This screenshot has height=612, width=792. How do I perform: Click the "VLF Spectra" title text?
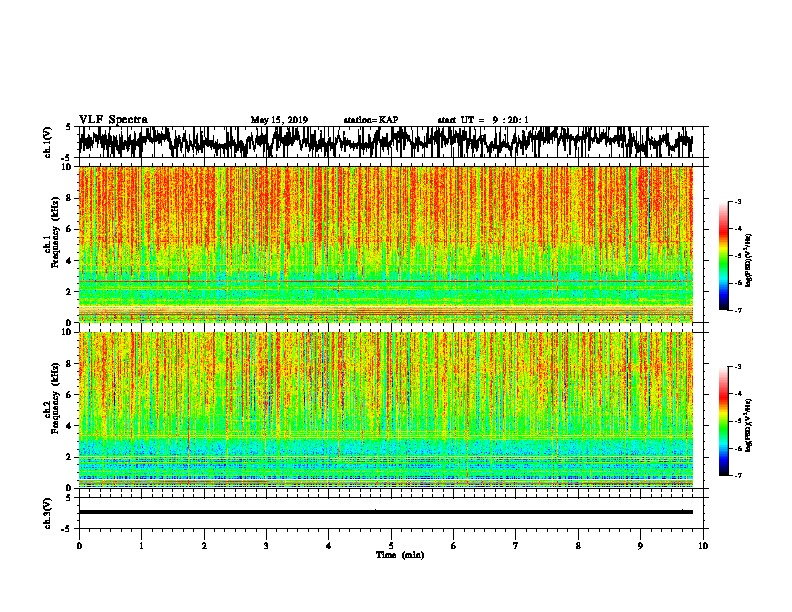pyautogui.click(x=113, y=120)
